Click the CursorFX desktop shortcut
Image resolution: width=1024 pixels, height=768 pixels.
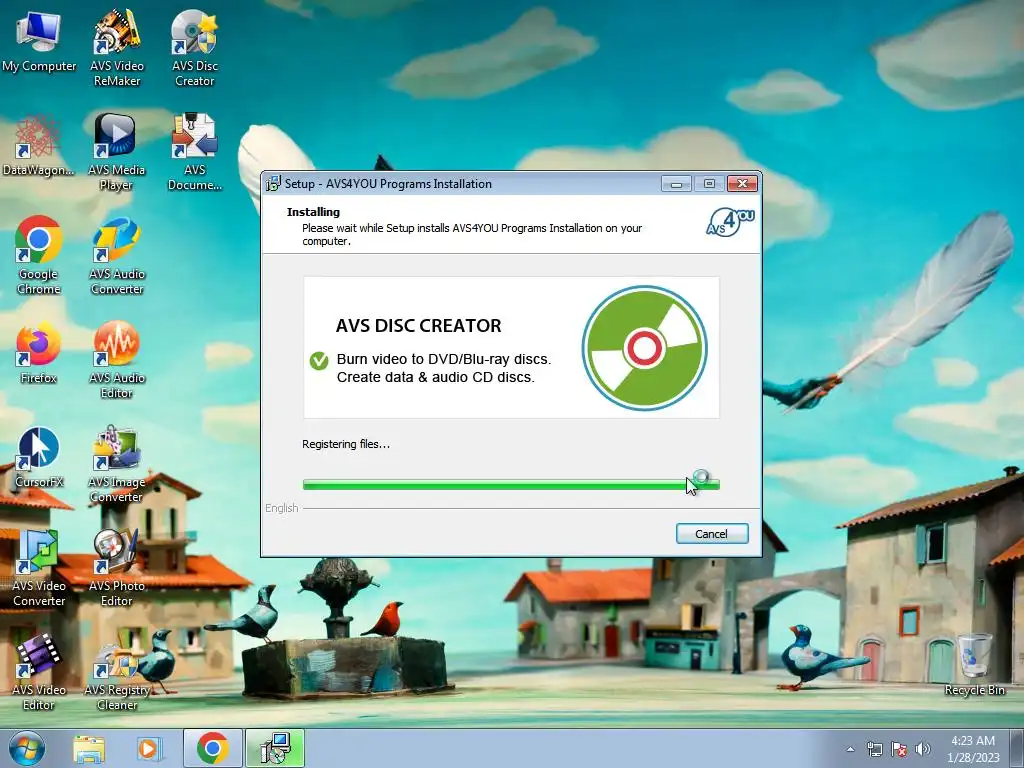(x=39, y=457)
